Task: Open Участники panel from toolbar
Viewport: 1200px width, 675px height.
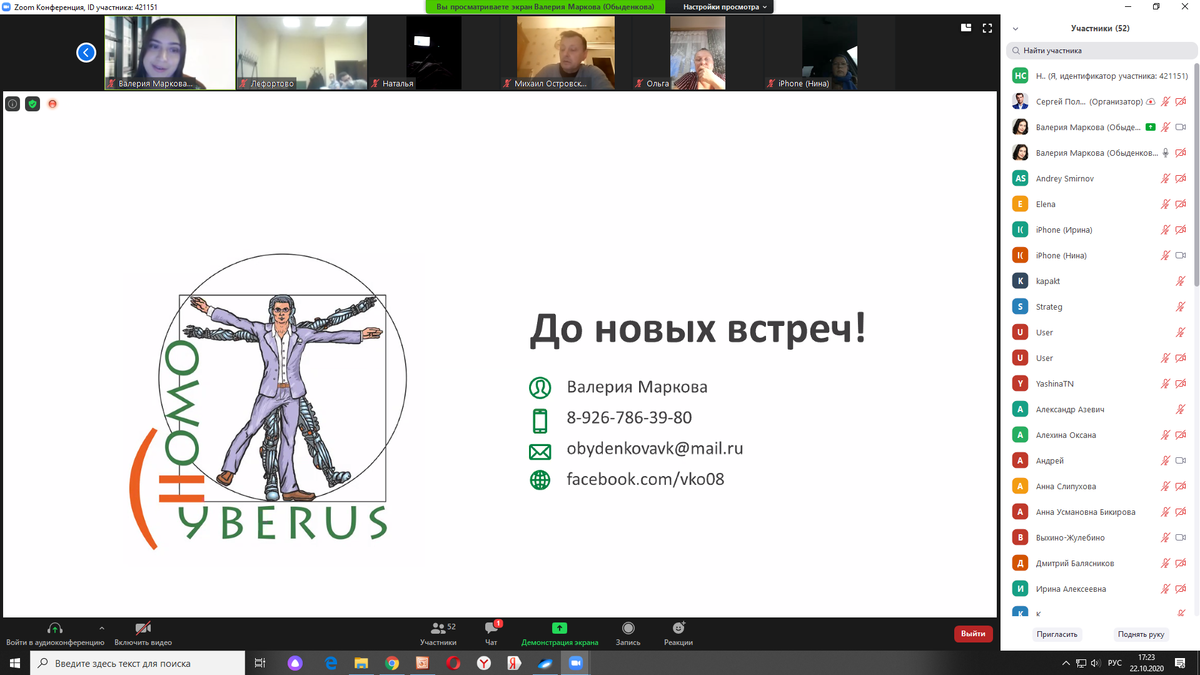Action: (x=438, y=633)
